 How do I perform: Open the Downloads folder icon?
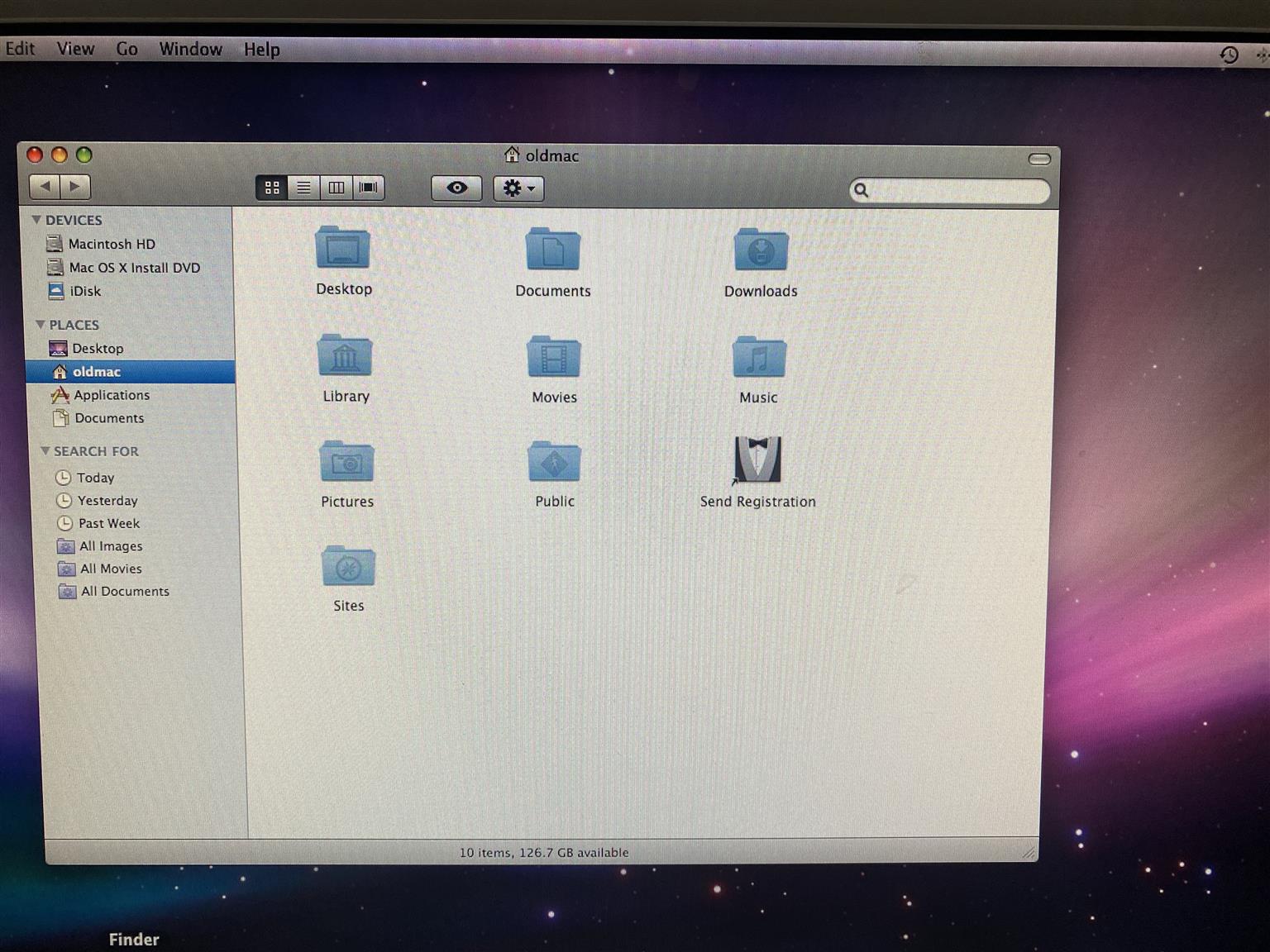point(760,251)
